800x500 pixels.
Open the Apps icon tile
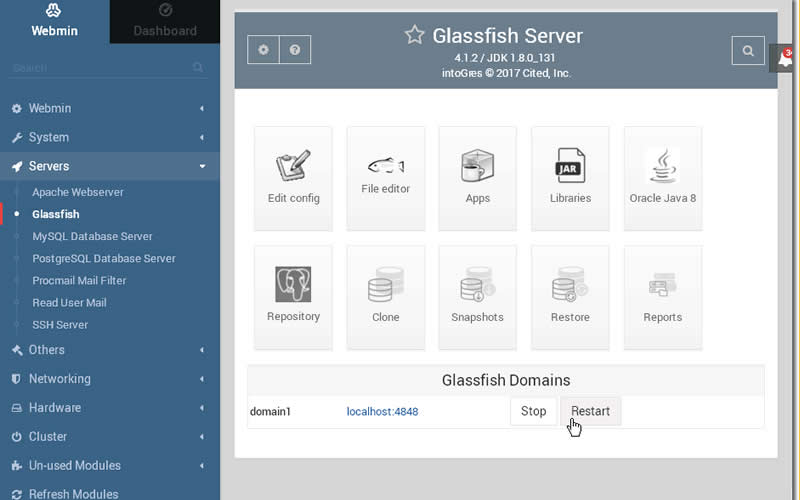click(x=478, y=178)
